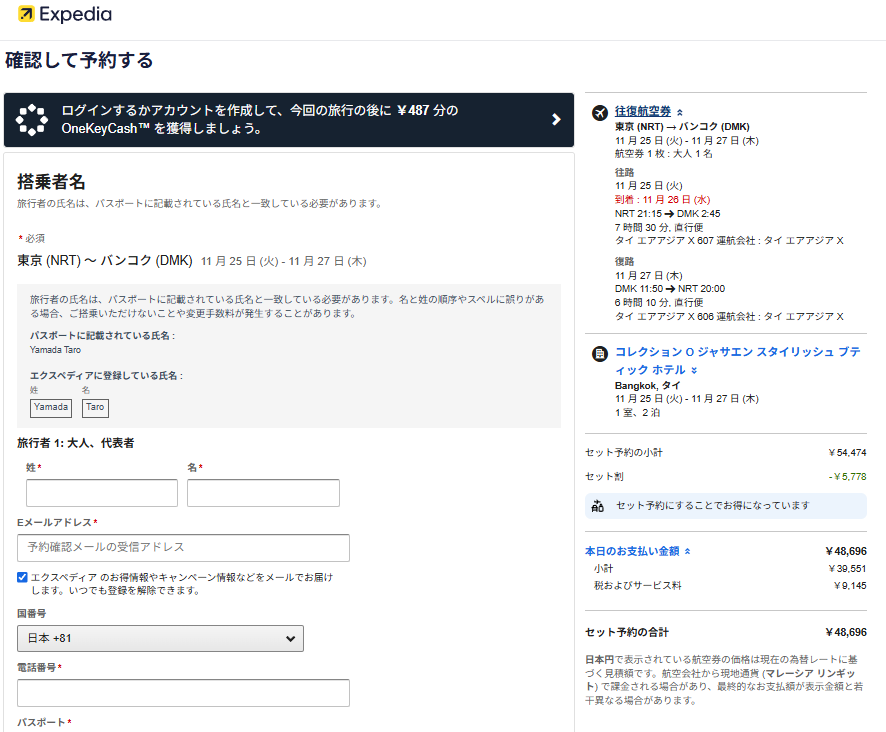The height and width of the screenshot is (732, 886).
Task: Expand the コレクション O ジャサエン hotel details
Action: pyautogui.click(x=736, y=360)
